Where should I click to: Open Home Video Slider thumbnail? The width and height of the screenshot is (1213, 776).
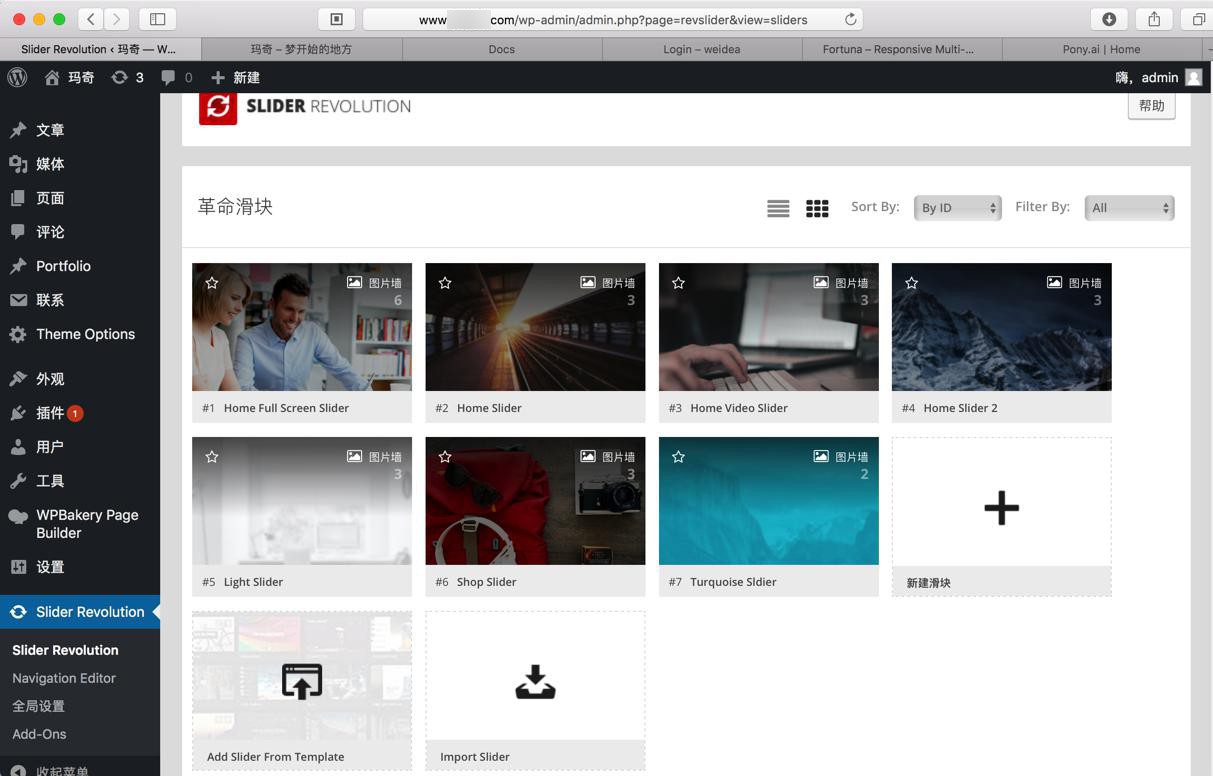click(x=768, y=327)
